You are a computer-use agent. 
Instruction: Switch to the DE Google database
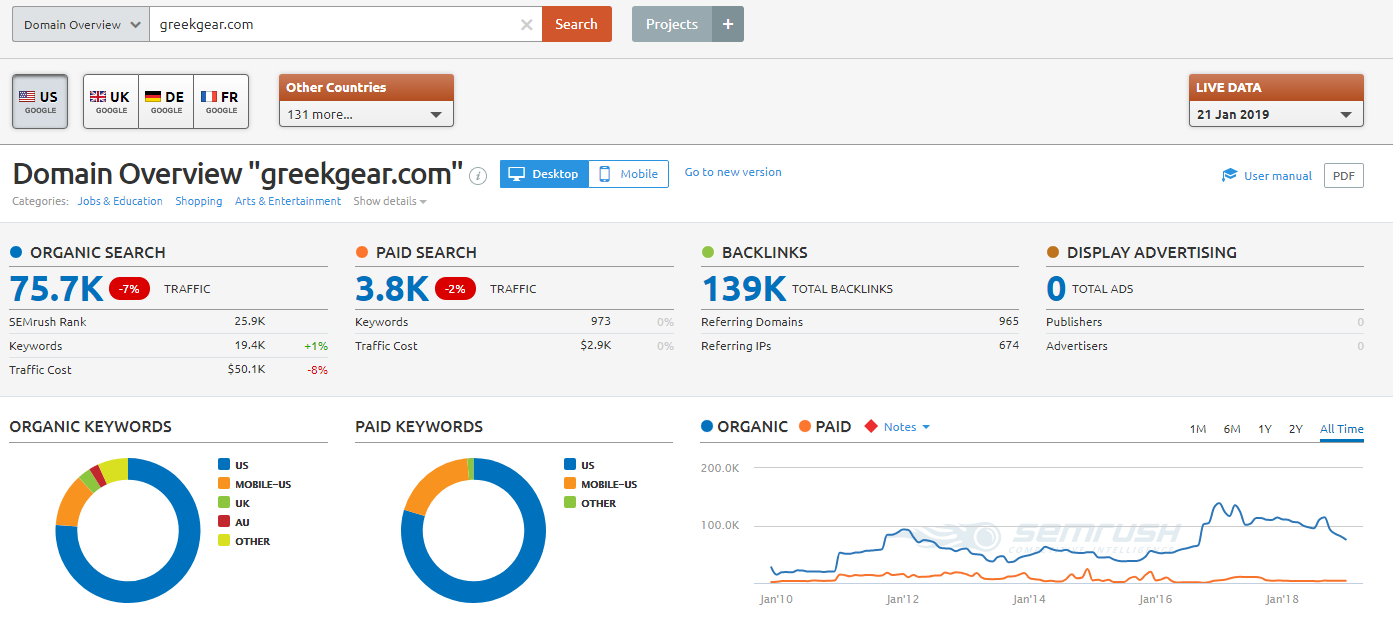pyautogui.click(x=166, y=102)
